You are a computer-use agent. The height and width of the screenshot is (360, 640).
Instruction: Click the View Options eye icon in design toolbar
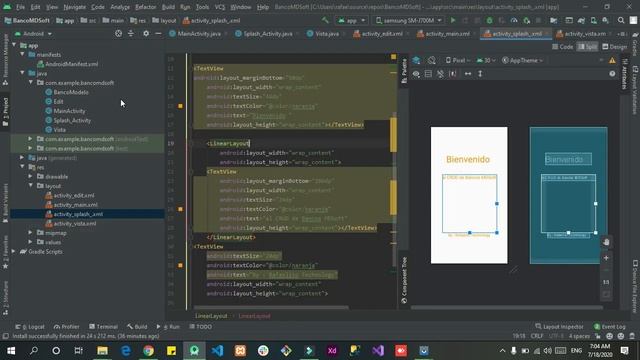416,74
